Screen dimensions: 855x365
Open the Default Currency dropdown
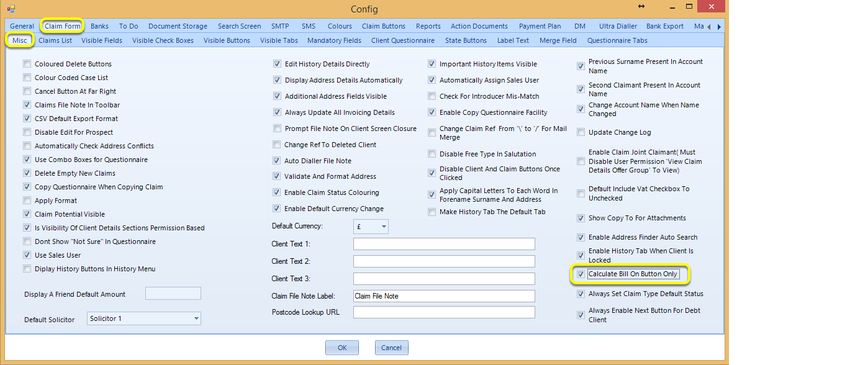(x=384, y=226)
